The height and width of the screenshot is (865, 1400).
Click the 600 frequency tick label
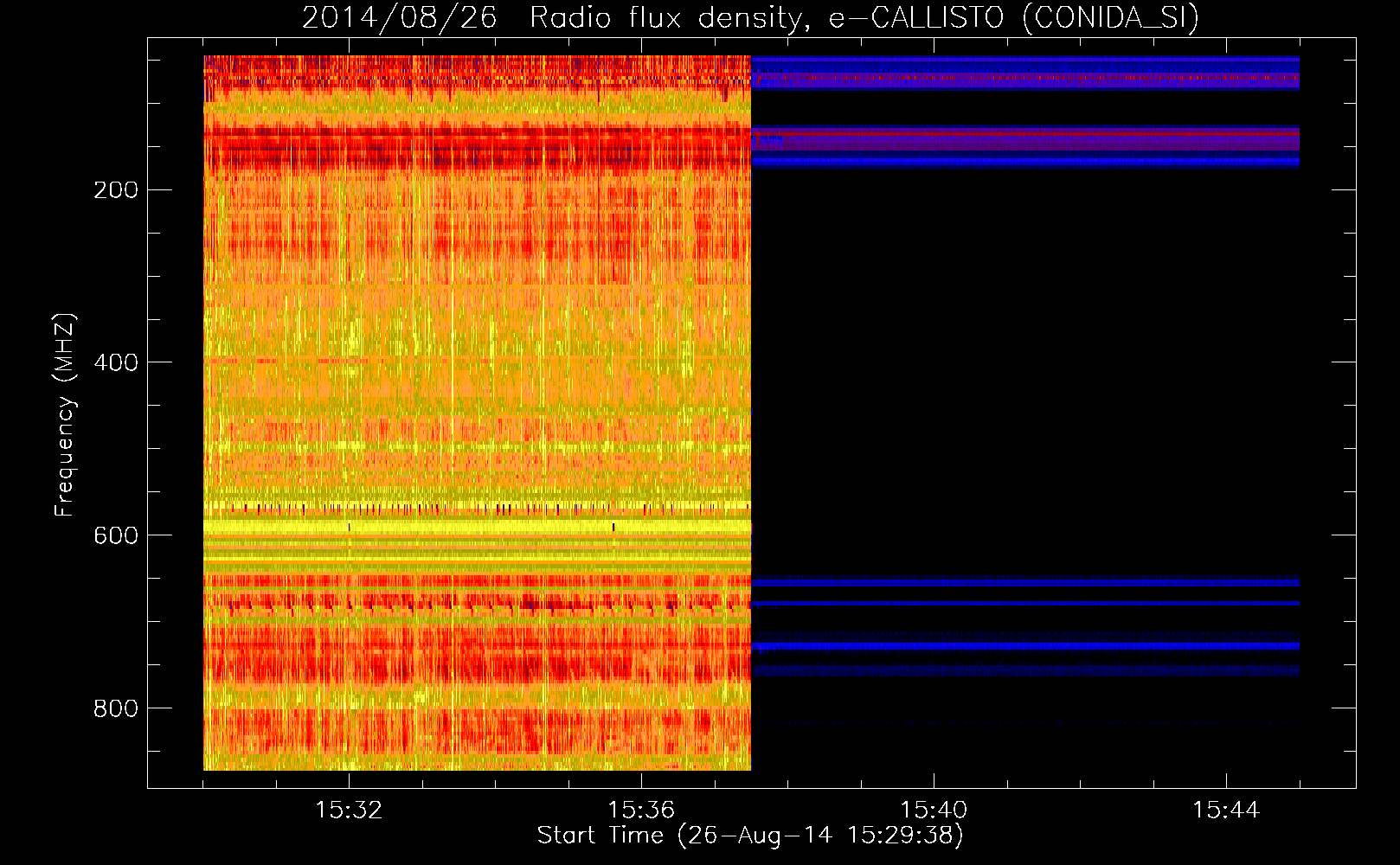[116, 535]
